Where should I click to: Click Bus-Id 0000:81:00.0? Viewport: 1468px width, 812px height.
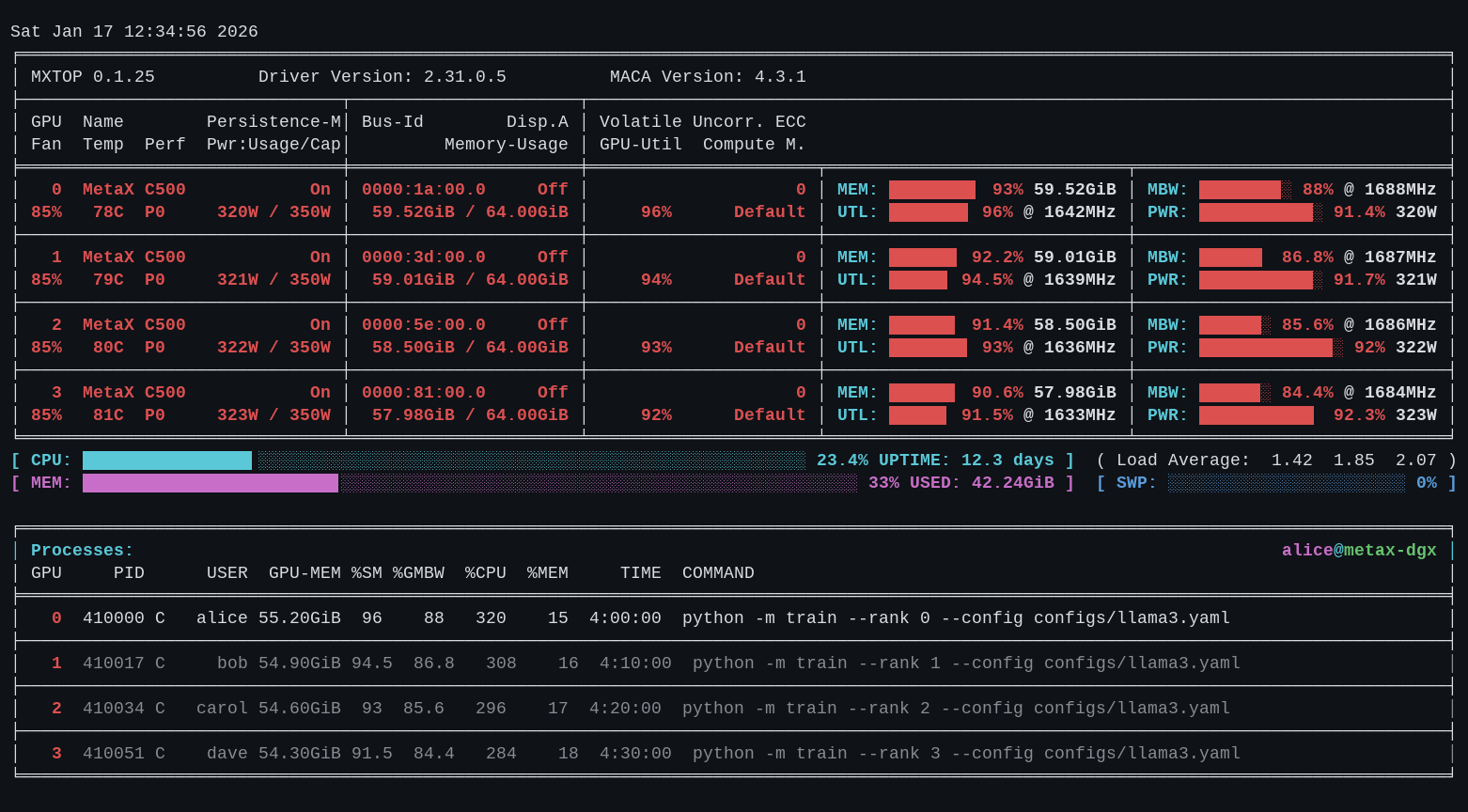pyautogui.click(x=424, y=393)
